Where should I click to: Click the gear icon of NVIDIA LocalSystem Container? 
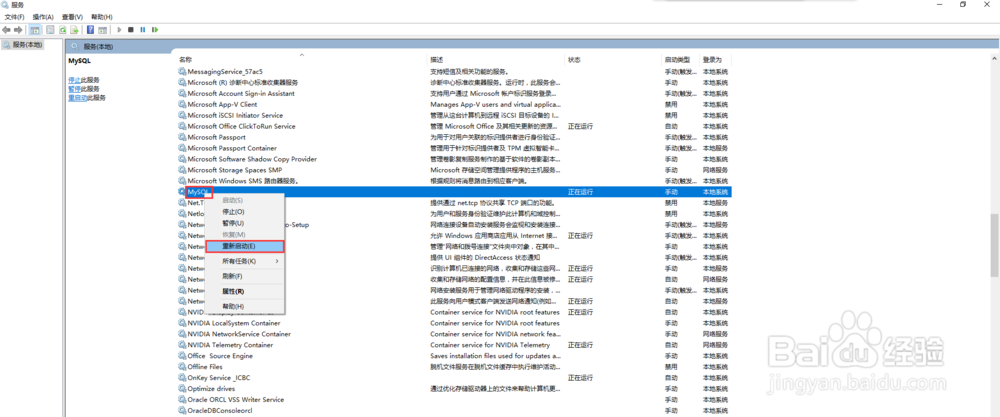click(182, 323)
